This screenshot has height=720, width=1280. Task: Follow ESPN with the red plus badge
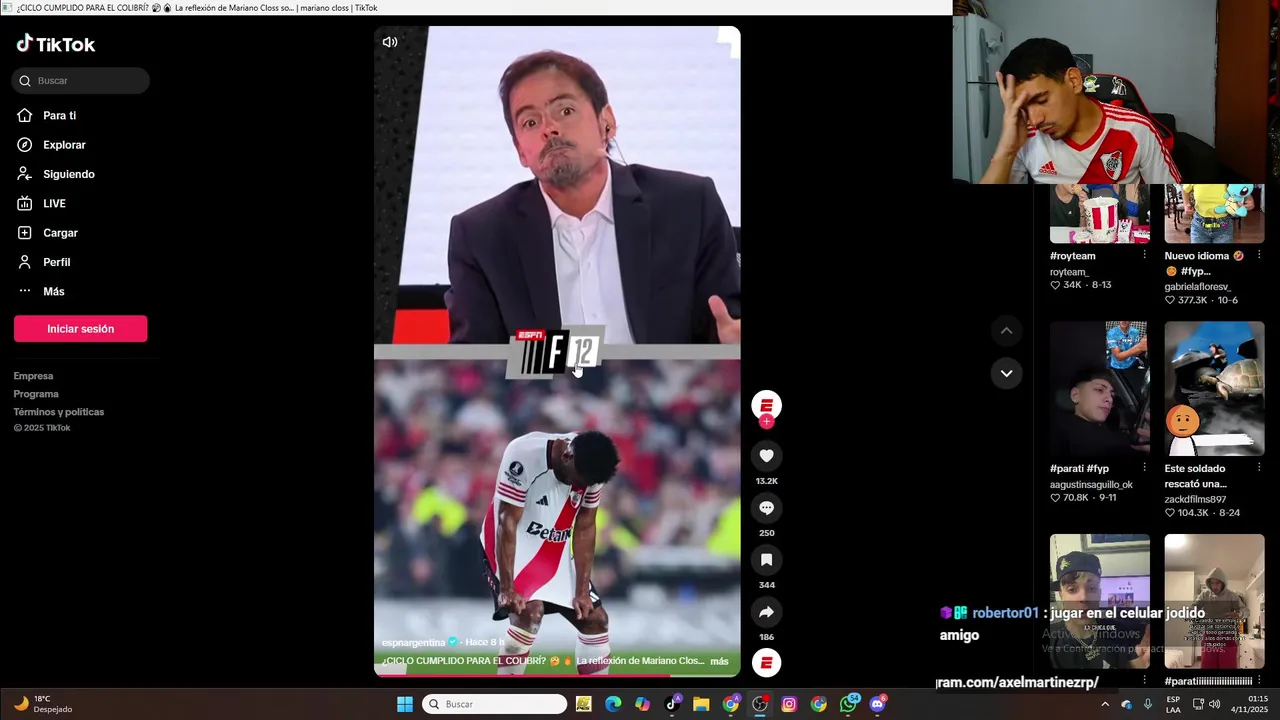[x=767, y=422]
